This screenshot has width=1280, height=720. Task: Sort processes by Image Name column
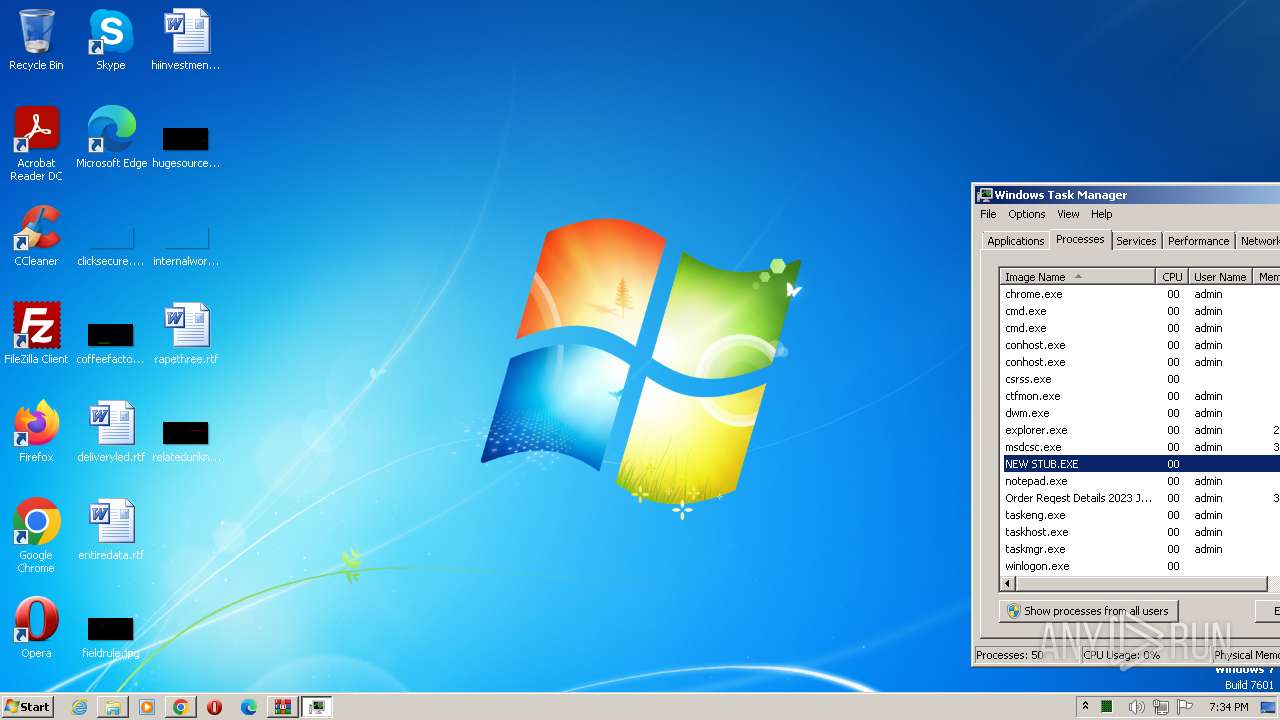point(1077,277)
